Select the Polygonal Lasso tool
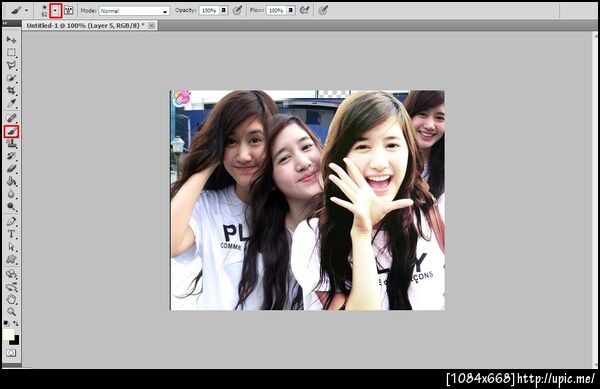 click(x=11, y=65)
